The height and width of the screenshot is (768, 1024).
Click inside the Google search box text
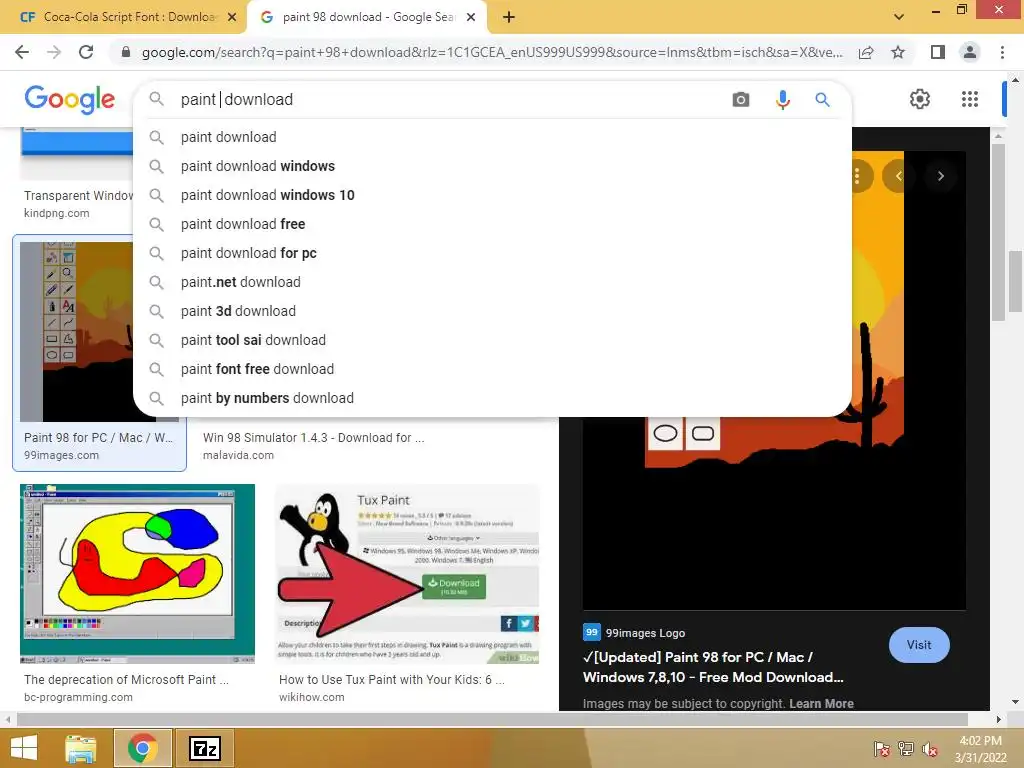pos(451,99)
